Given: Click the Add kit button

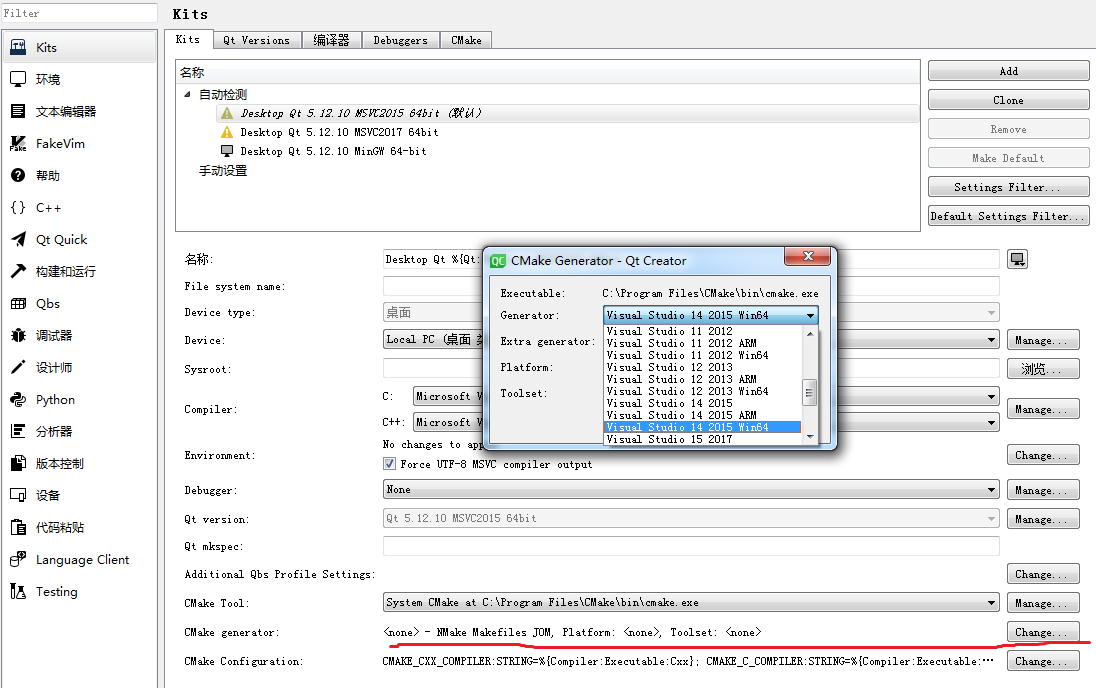Looking at the screenshot, I should [x=1009, y=71].
